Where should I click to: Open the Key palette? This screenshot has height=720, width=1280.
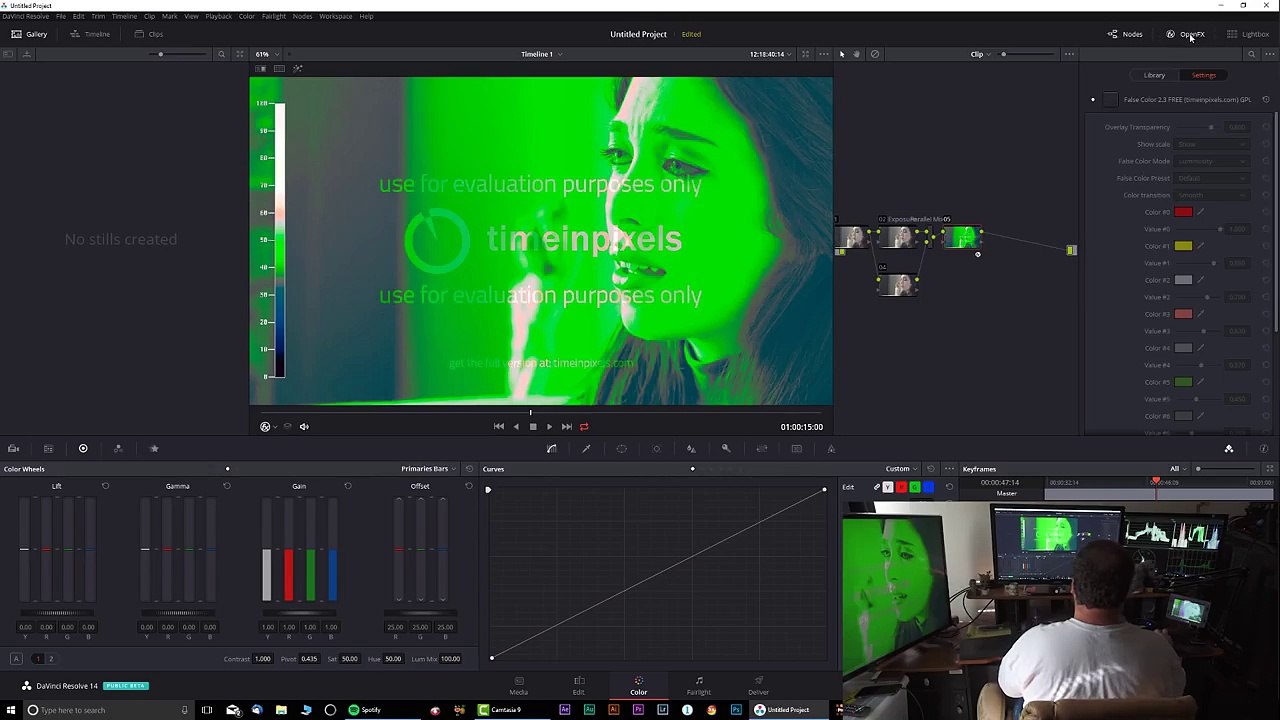click(x=726, y=449)
